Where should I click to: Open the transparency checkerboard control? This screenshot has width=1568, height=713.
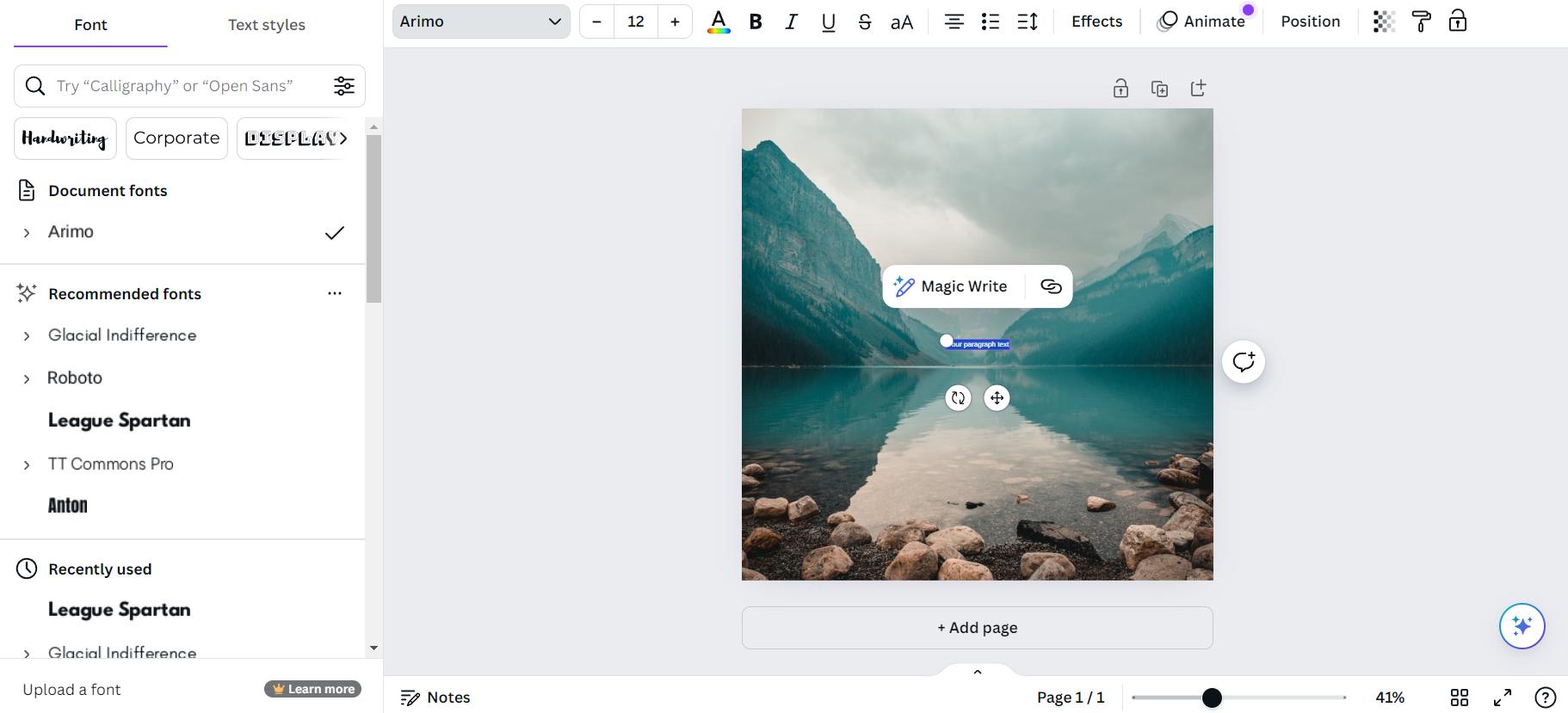1384,22
